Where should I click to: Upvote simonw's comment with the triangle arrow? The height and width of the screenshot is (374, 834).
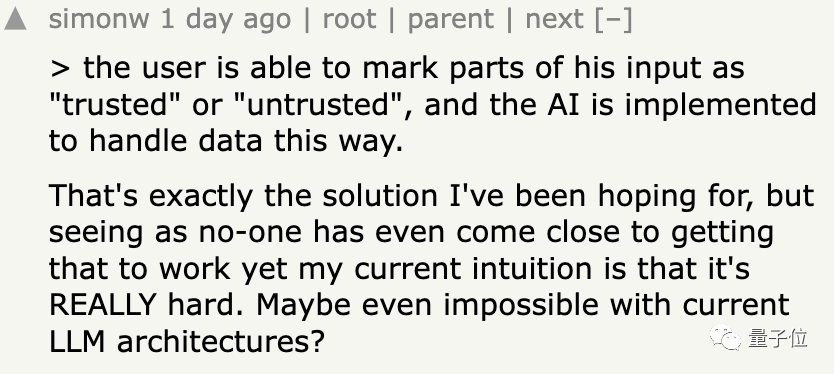pyautogui.click(x=15, y=19)
